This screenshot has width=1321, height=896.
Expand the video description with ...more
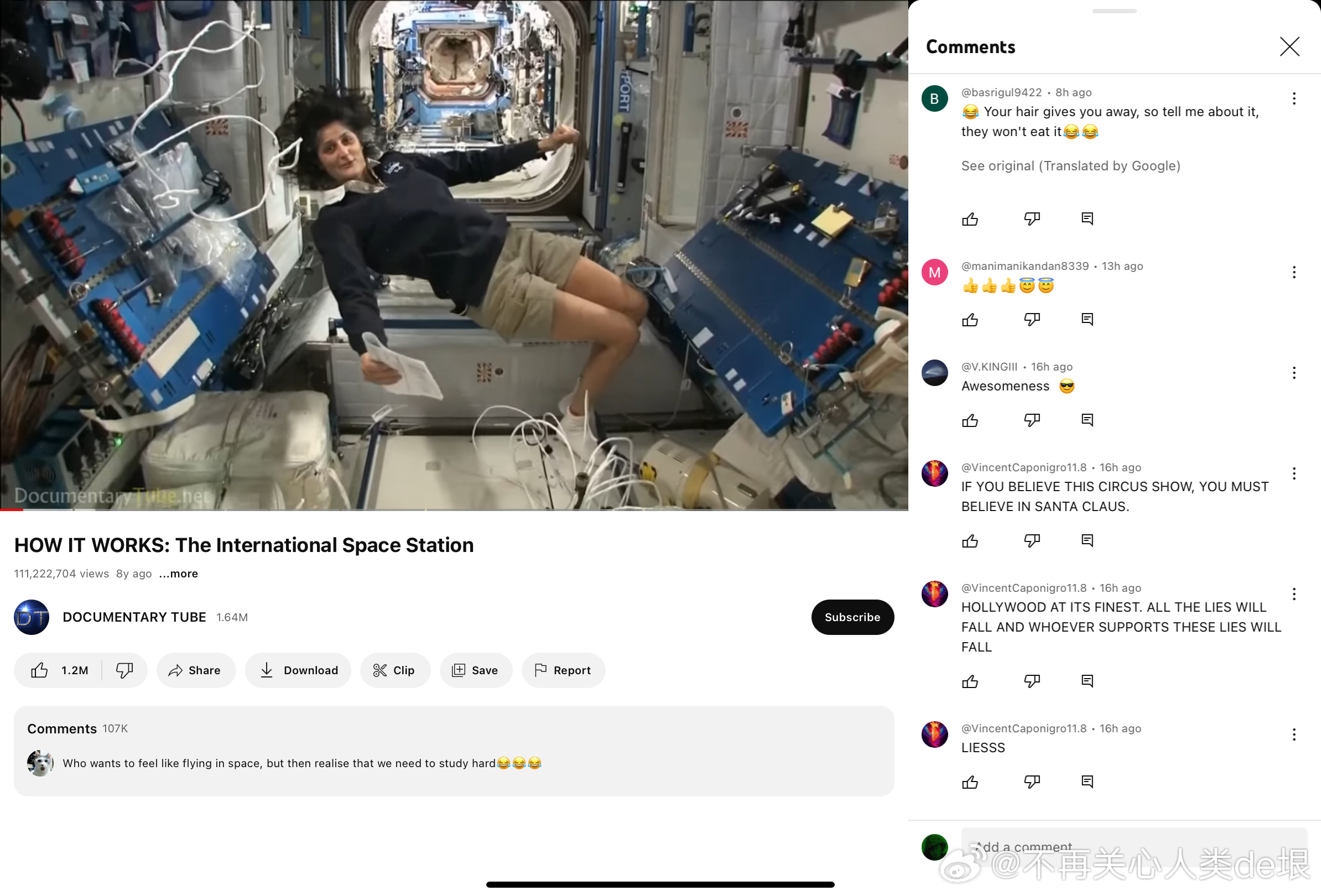(179, 574)
